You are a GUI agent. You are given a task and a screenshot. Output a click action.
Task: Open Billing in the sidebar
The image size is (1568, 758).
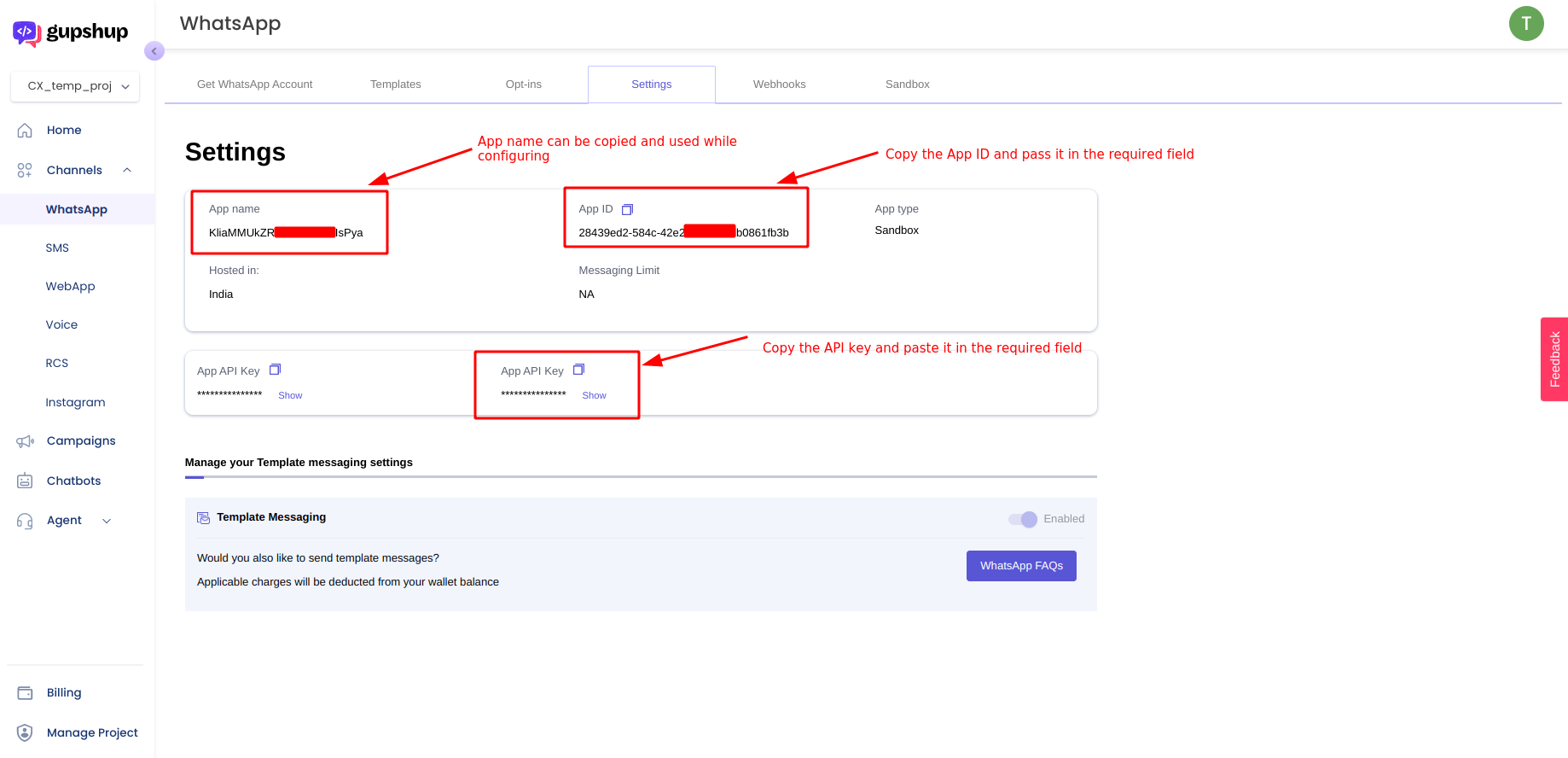[64, 693]
